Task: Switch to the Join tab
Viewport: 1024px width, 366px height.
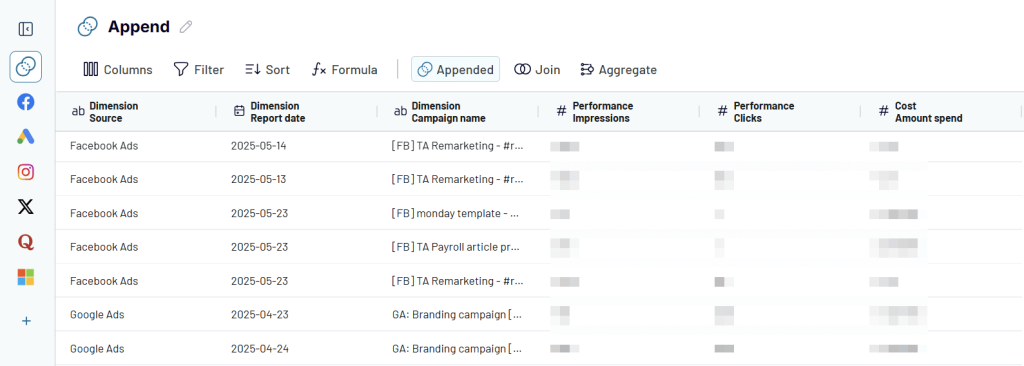Action: coord(537,69)
